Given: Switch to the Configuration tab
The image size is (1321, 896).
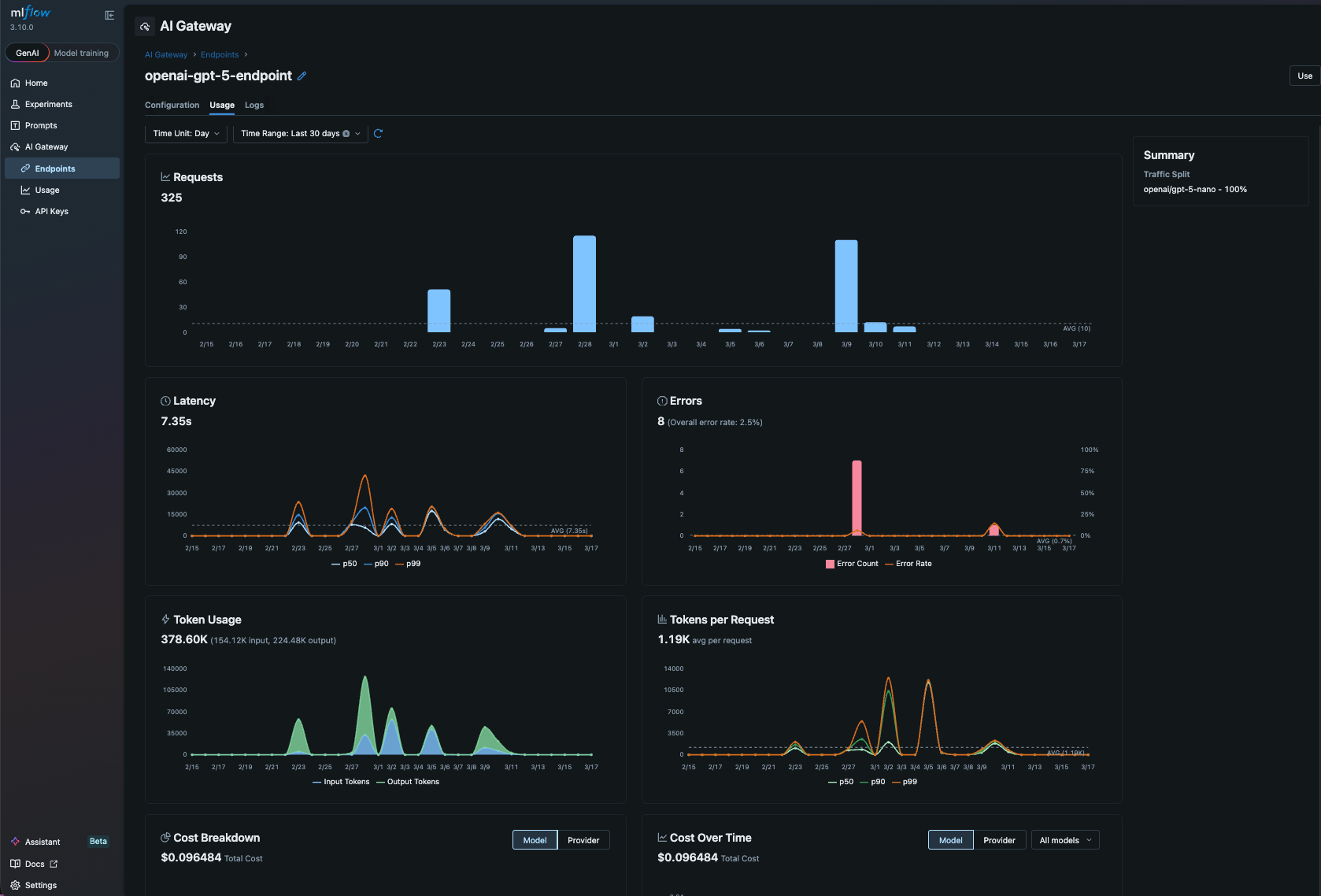Looking at the screenshot, I should pos(172,105).
